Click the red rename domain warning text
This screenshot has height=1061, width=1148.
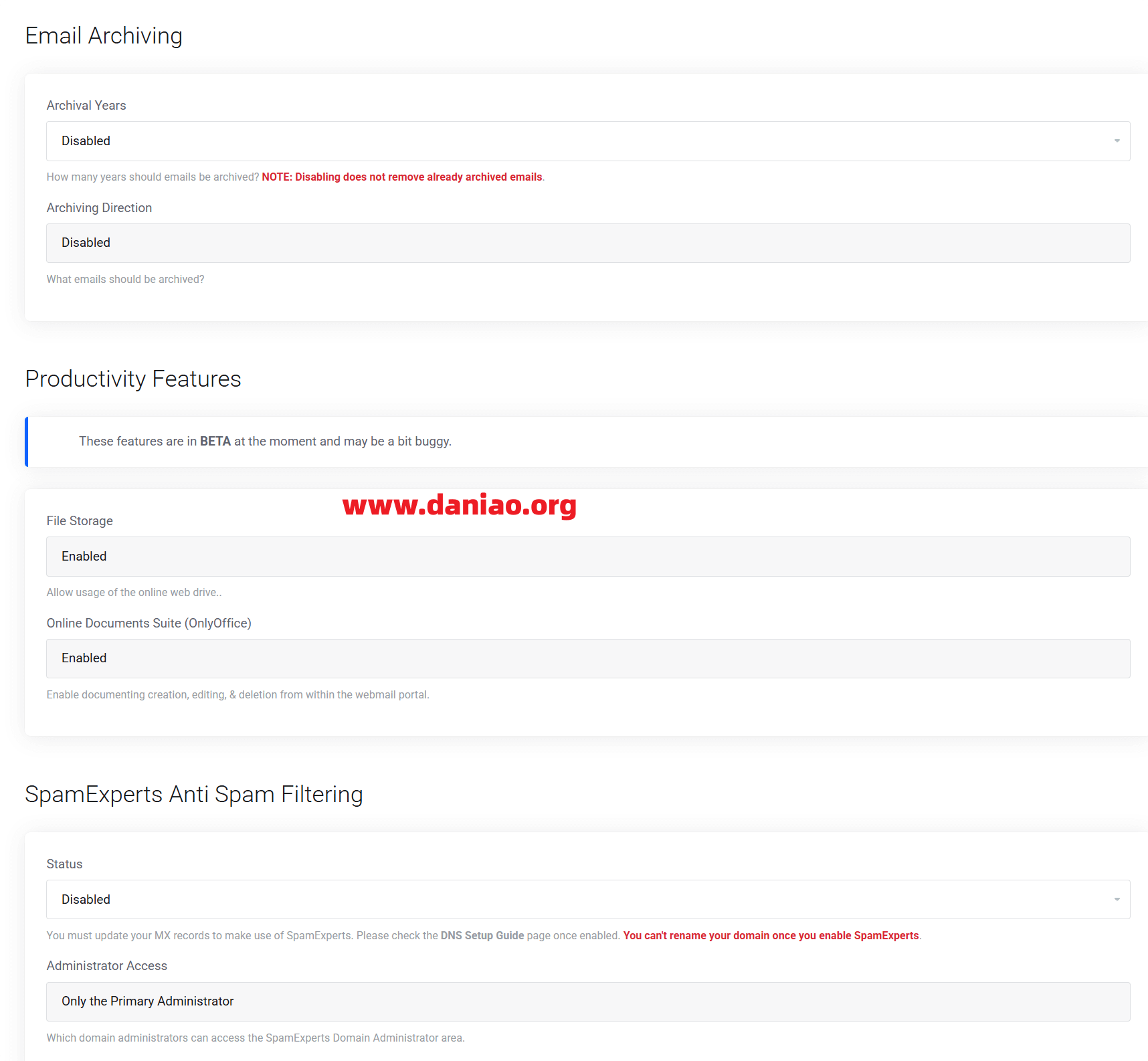tap(771, 935)
